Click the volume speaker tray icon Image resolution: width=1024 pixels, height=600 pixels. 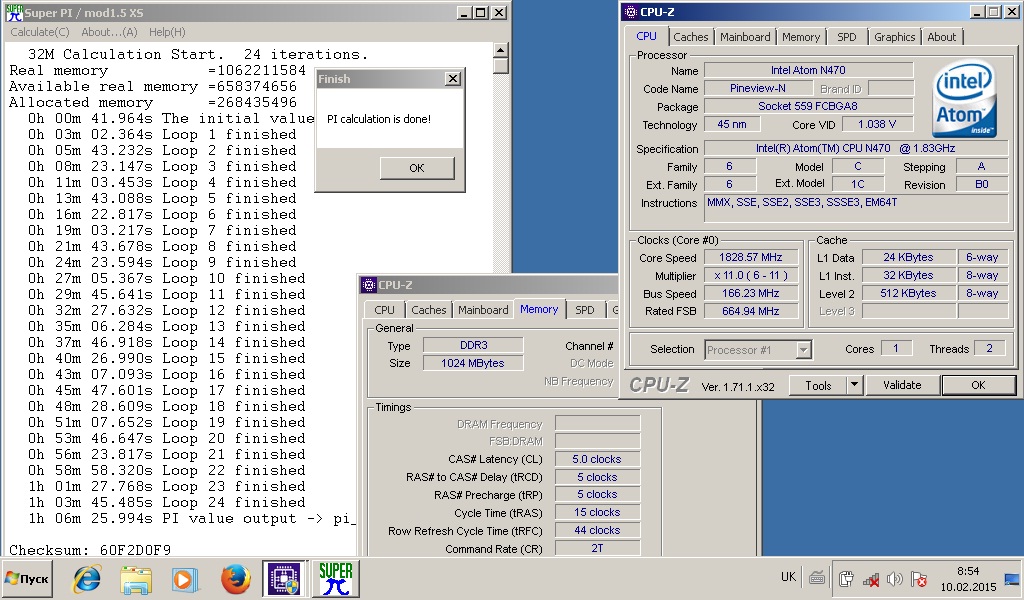pyautogui.click(x=895, y=578)
